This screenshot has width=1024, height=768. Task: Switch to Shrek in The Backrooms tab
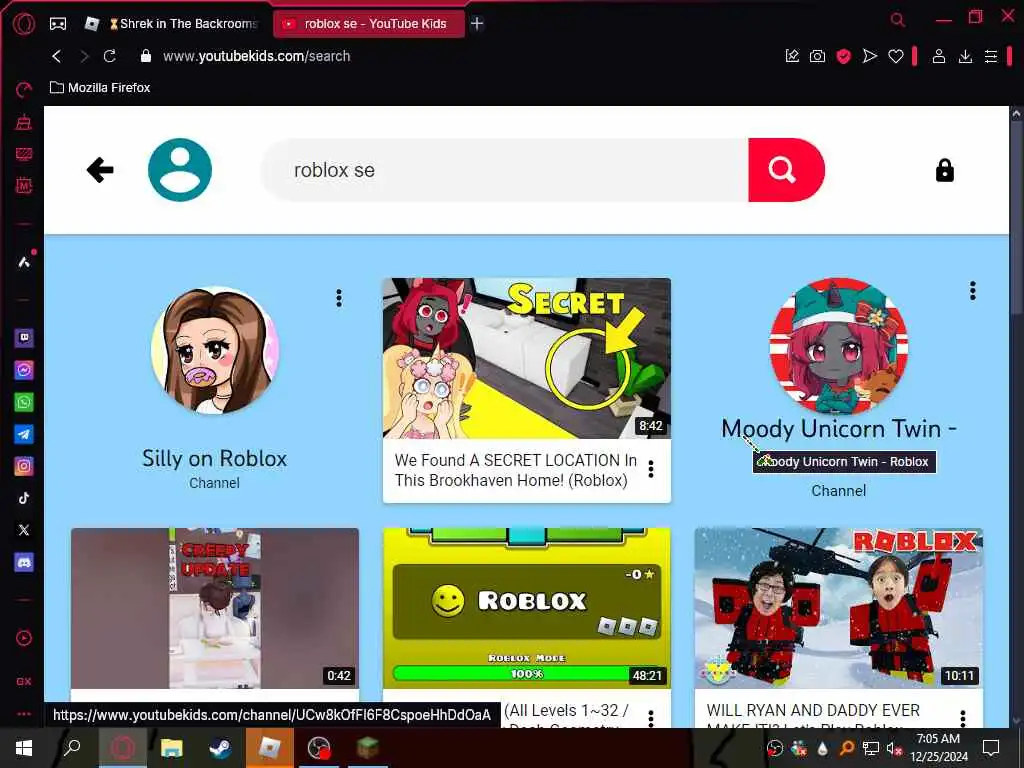(175, 24)
